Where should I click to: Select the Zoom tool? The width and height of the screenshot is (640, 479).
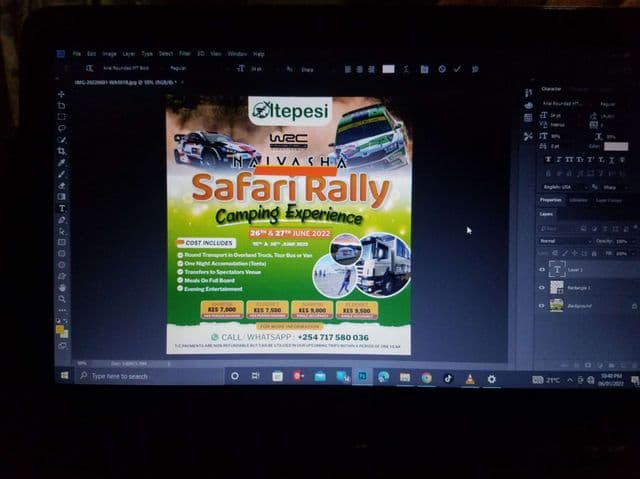[x=62, y=299]
